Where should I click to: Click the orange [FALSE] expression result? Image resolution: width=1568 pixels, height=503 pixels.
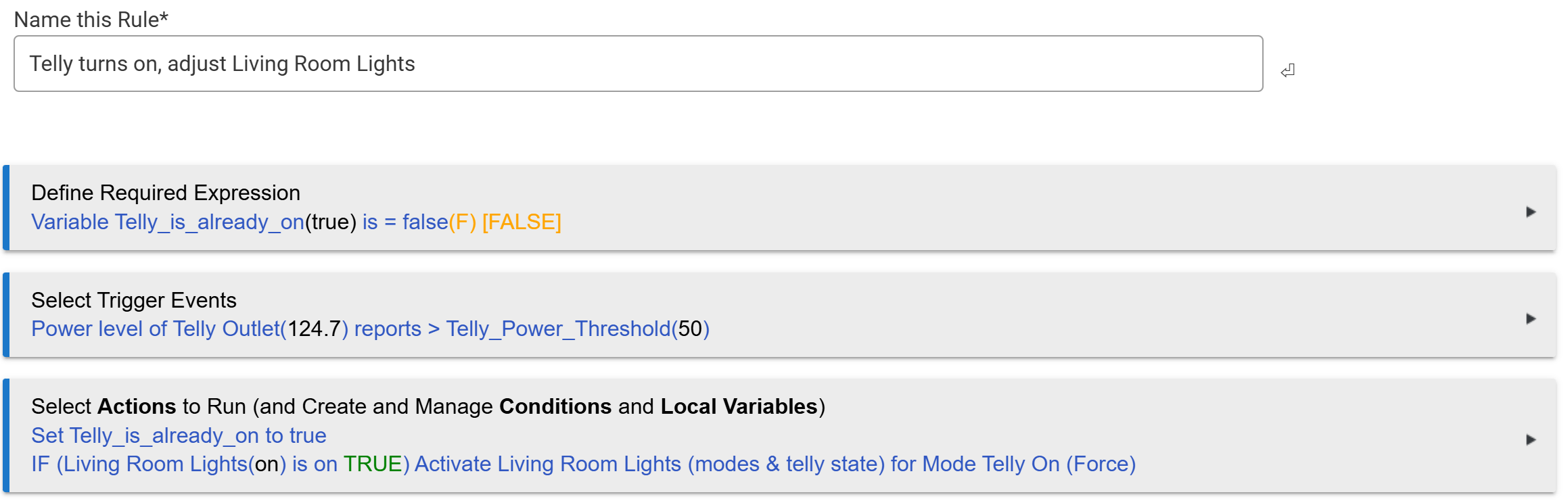(x=522, y=222)
